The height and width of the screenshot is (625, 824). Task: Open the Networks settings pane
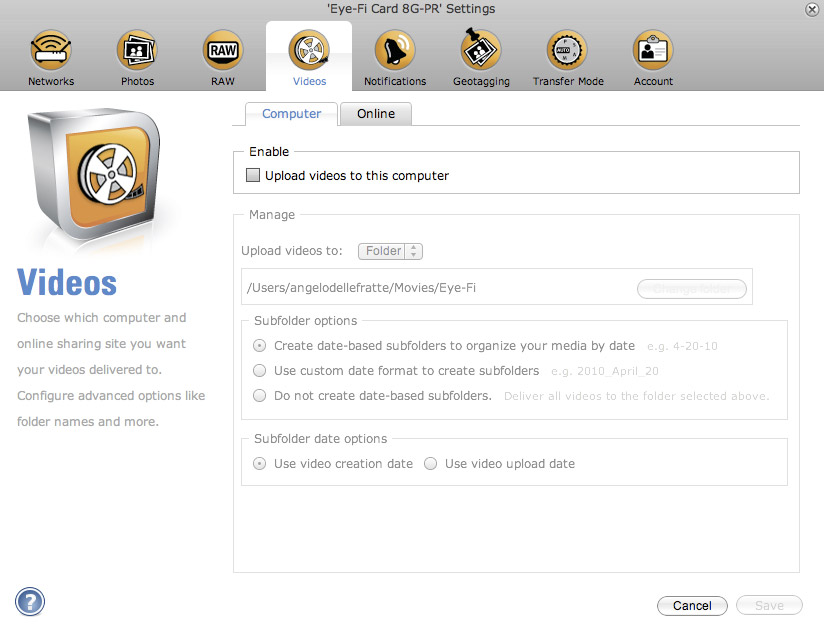pyautogui.click(x=51, y=58)
